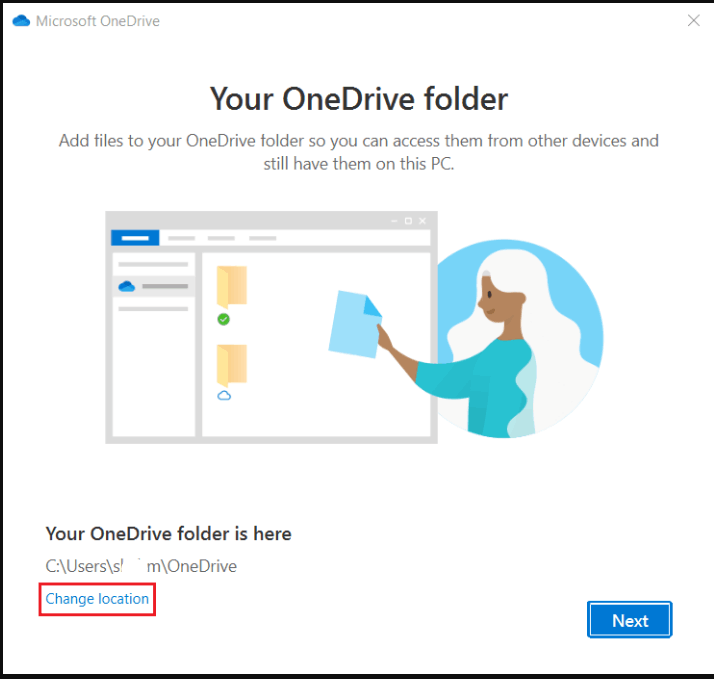
Task: Click the folder path C:\Users\...\OneDrive text
Action: [x=141, y=566]
